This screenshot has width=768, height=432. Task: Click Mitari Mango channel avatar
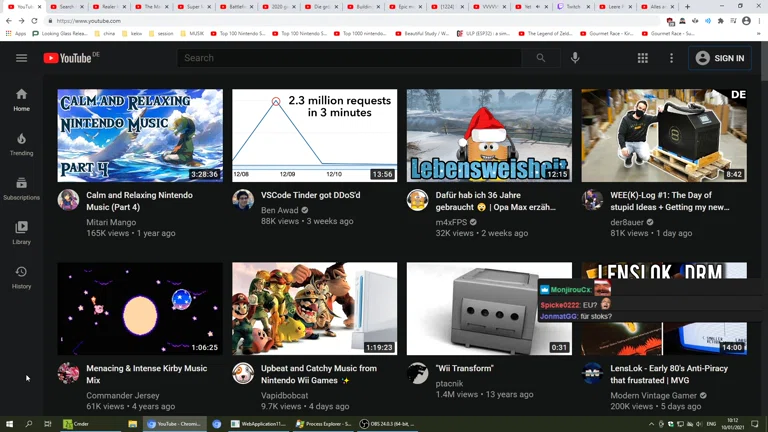tap(68, 200)
